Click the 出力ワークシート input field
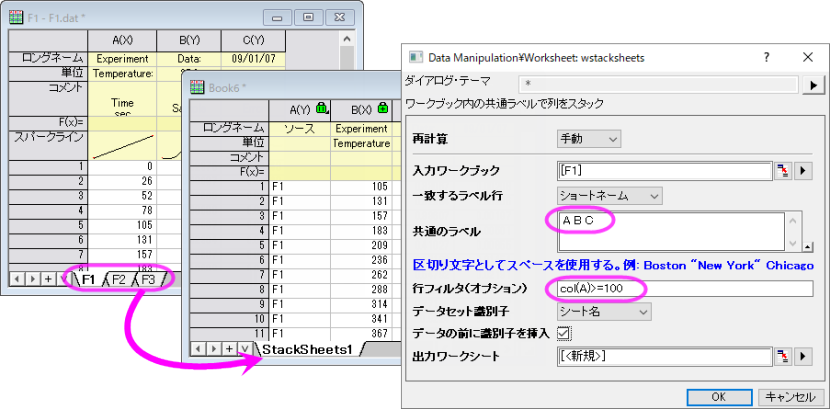The image size is (830, 409). tap(664, 356)
